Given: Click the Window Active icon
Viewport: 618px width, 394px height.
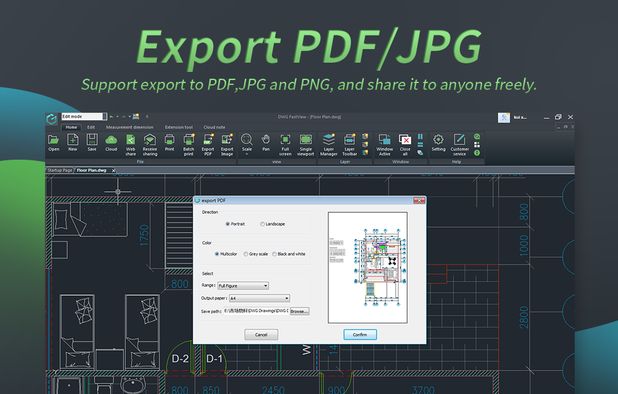Looking at the screenshot, I should [x=384, y=139].
